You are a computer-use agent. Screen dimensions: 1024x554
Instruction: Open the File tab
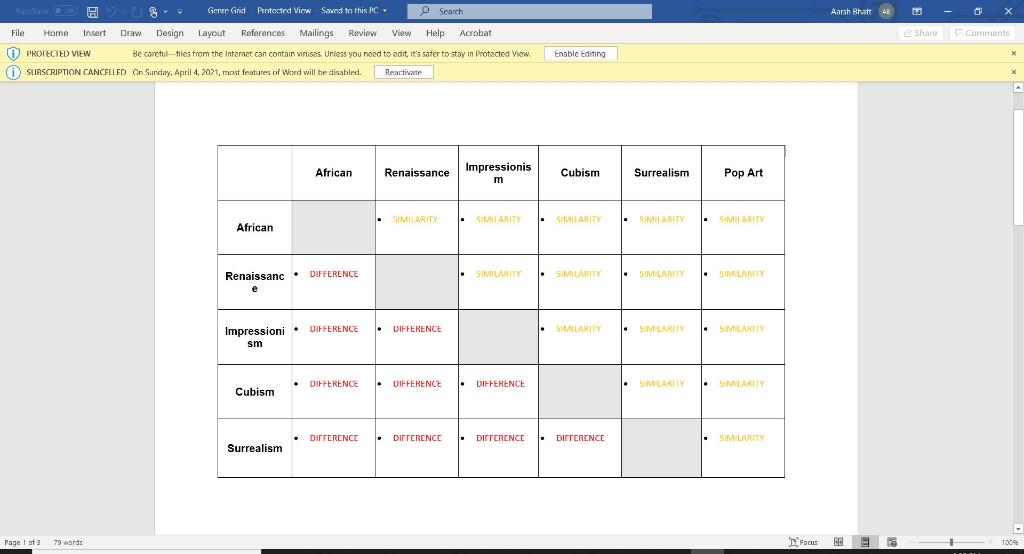tap(18, 33)
